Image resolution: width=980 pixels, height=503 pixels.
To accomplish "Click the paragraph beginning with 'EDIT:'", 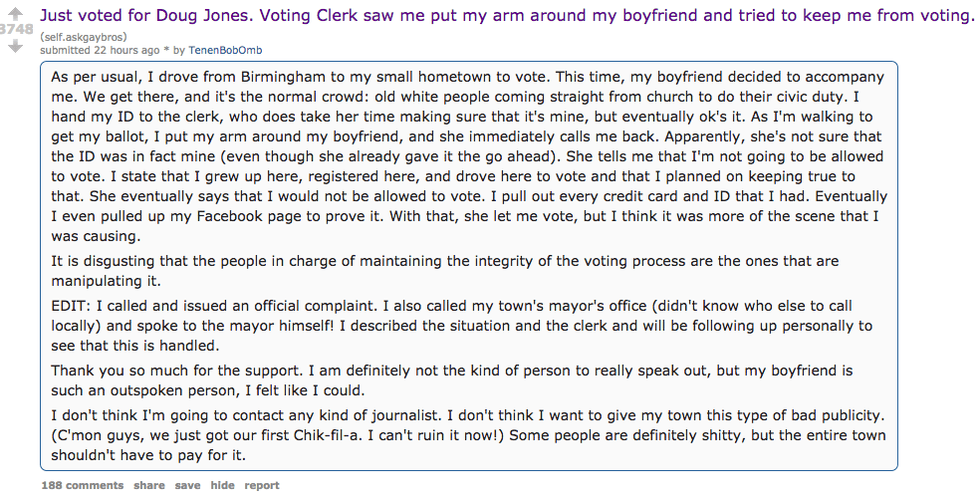I will coord(461,316).
